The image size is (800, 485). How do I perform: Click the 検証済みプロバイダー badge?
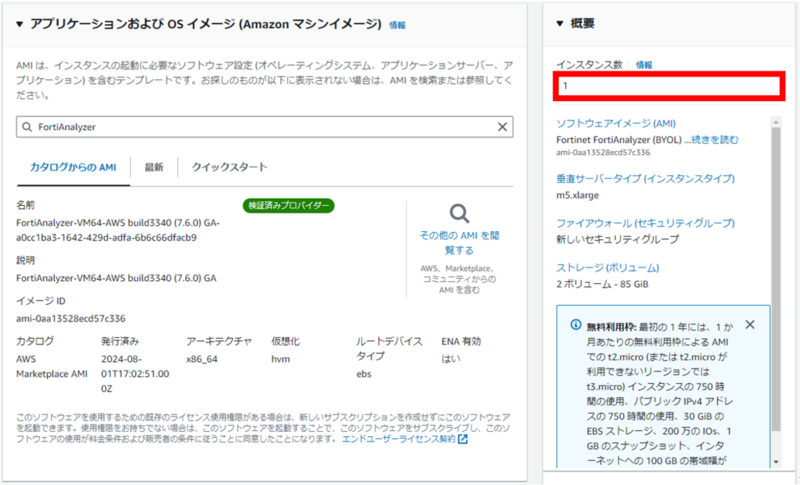pos(288,206)
